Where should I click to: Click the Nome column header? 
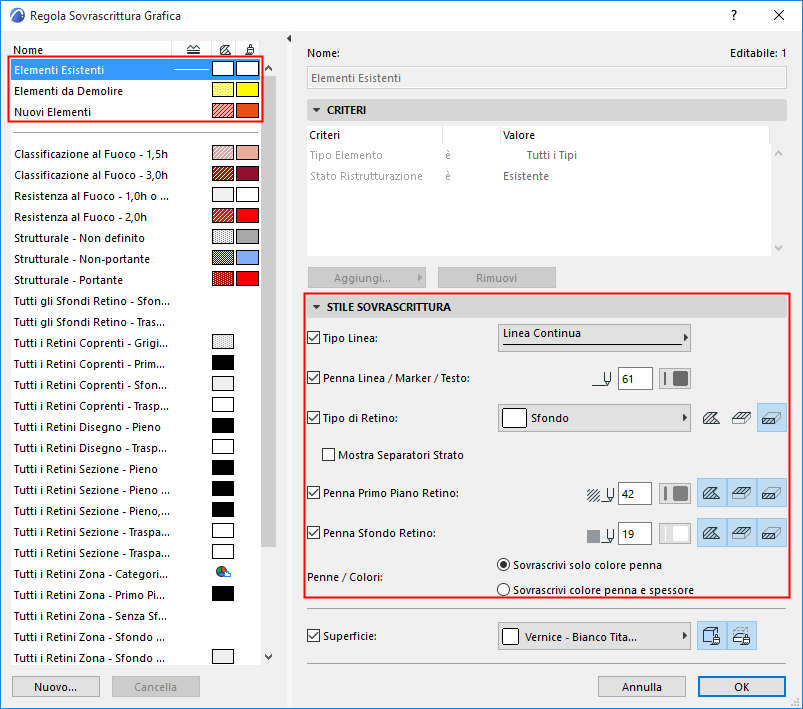click(x=91, y=50)
